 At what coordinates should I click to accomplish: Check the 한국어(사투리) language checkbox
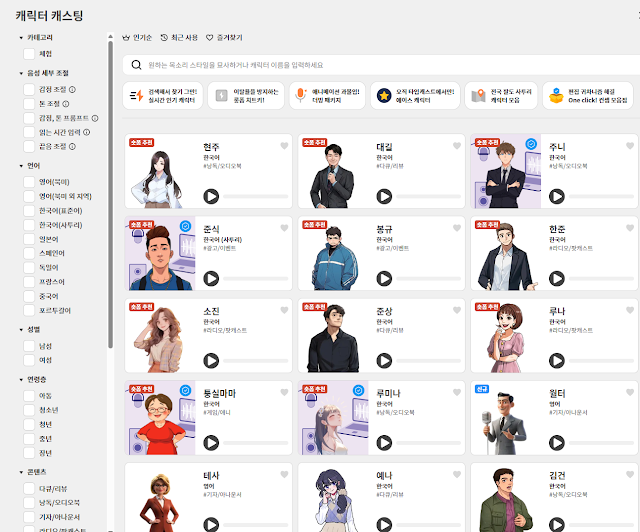point(29,225)
